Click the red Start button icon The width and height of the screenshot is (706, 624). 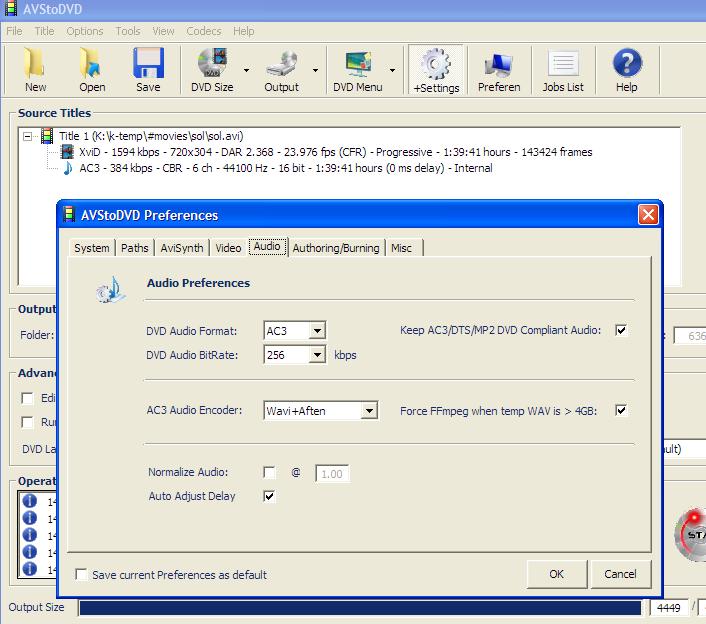coord(690,534)
